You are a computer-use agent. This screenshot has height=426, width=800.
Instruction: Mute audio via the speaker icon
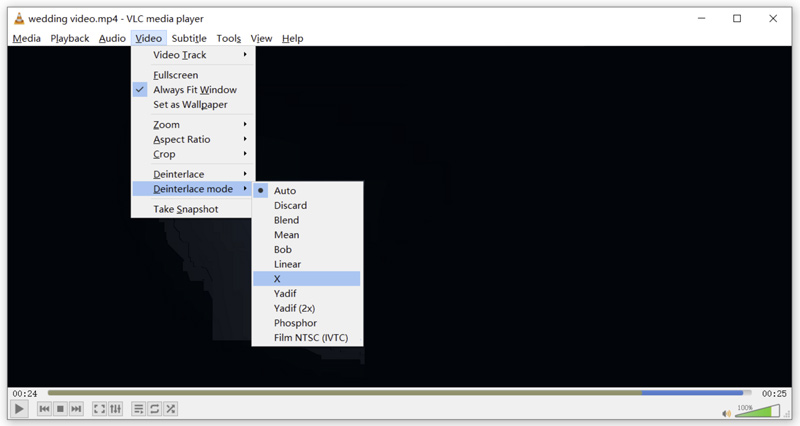click(727, 413)
